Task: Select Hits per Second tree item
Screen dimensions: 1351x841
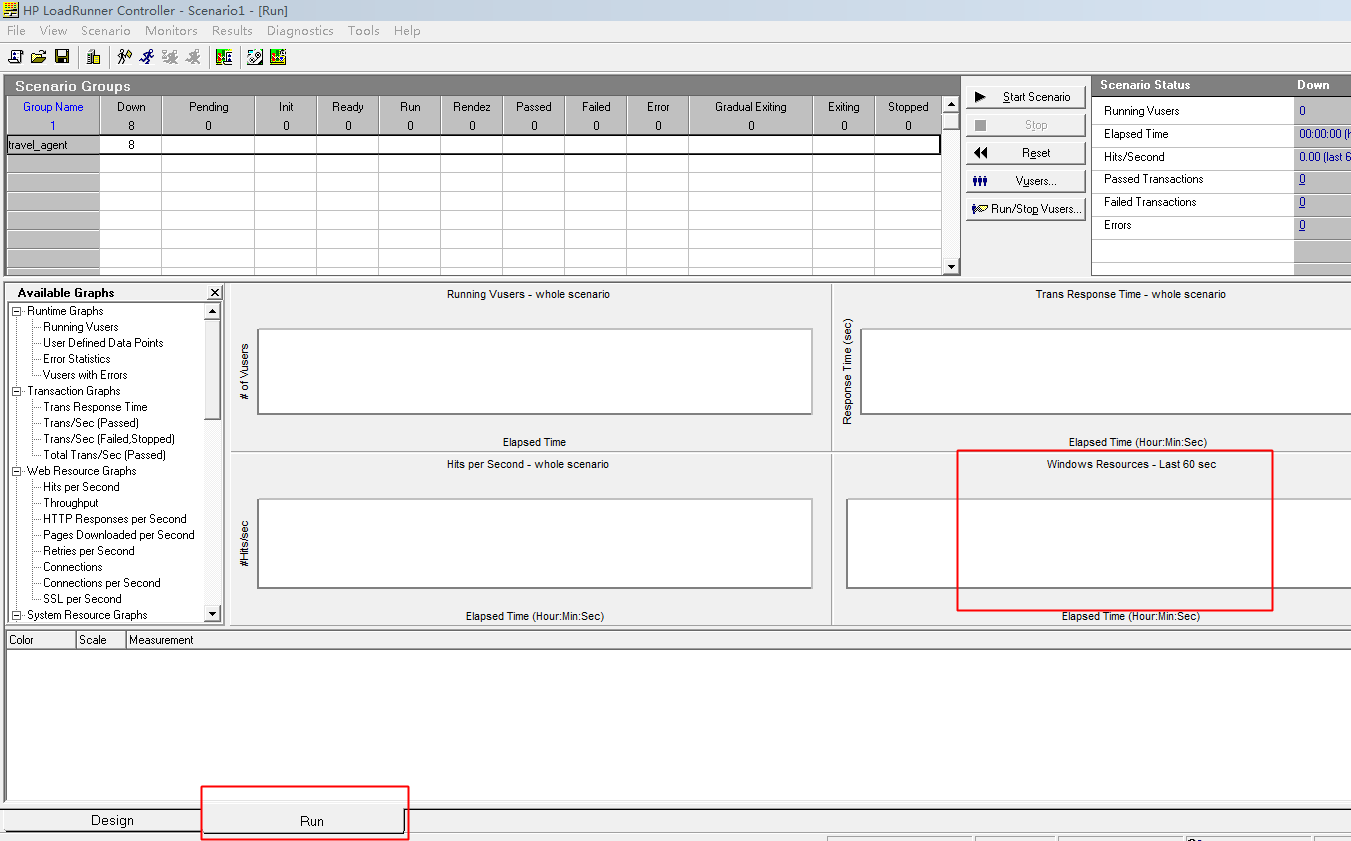Action: pos(81,487)
